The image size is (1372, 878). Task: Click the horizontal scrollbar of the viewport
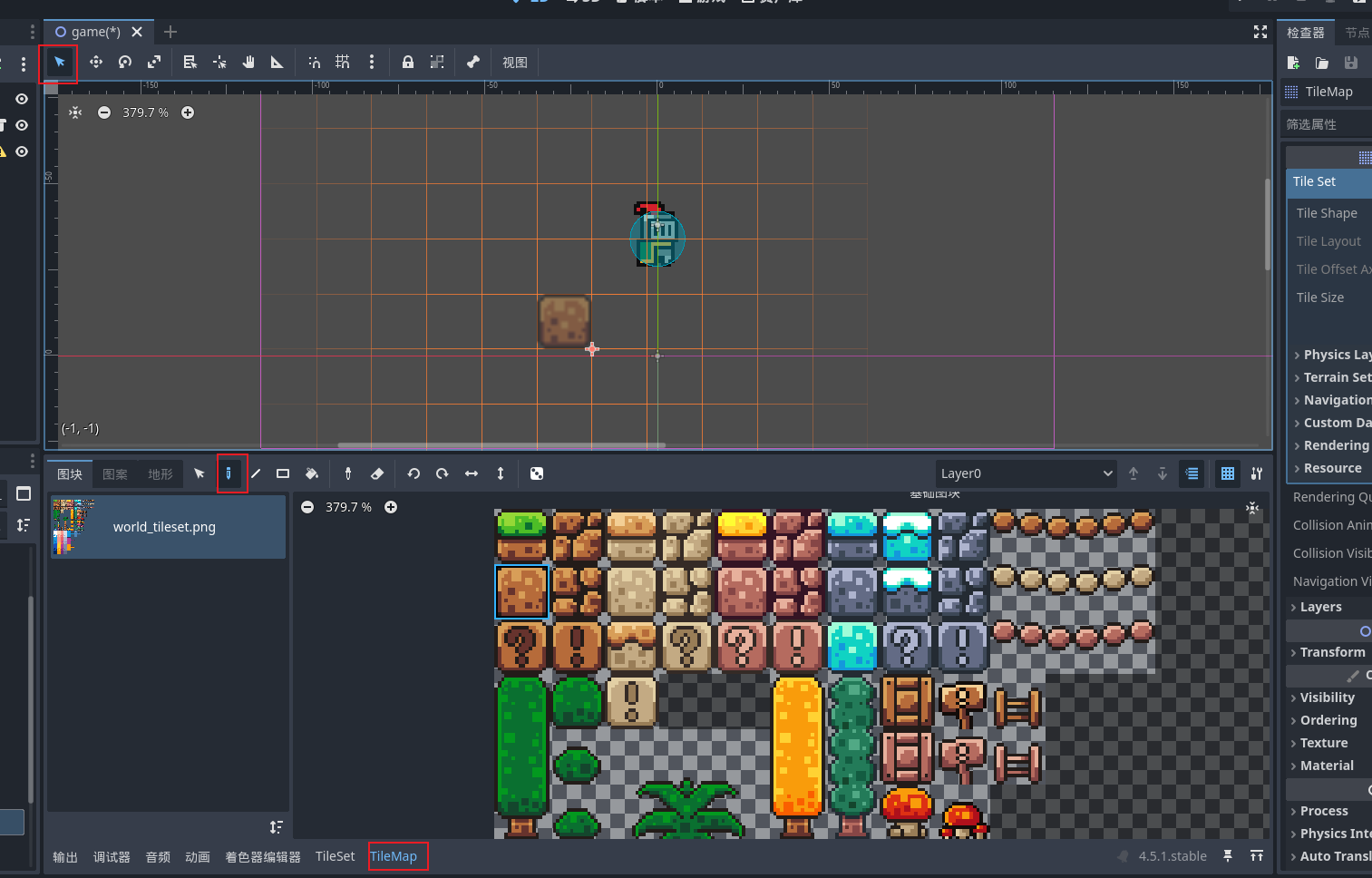click(x=501, y=445)
